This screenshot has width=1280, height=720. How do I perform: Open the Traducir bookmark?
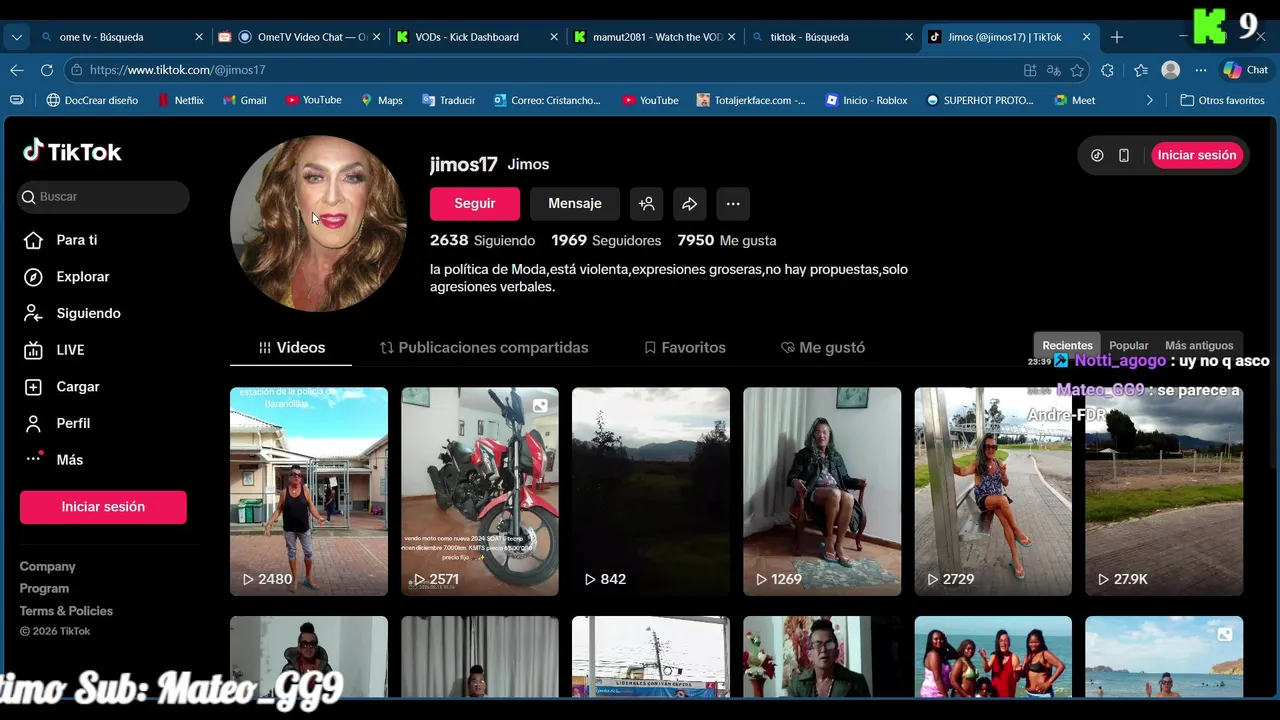(448, 100)
